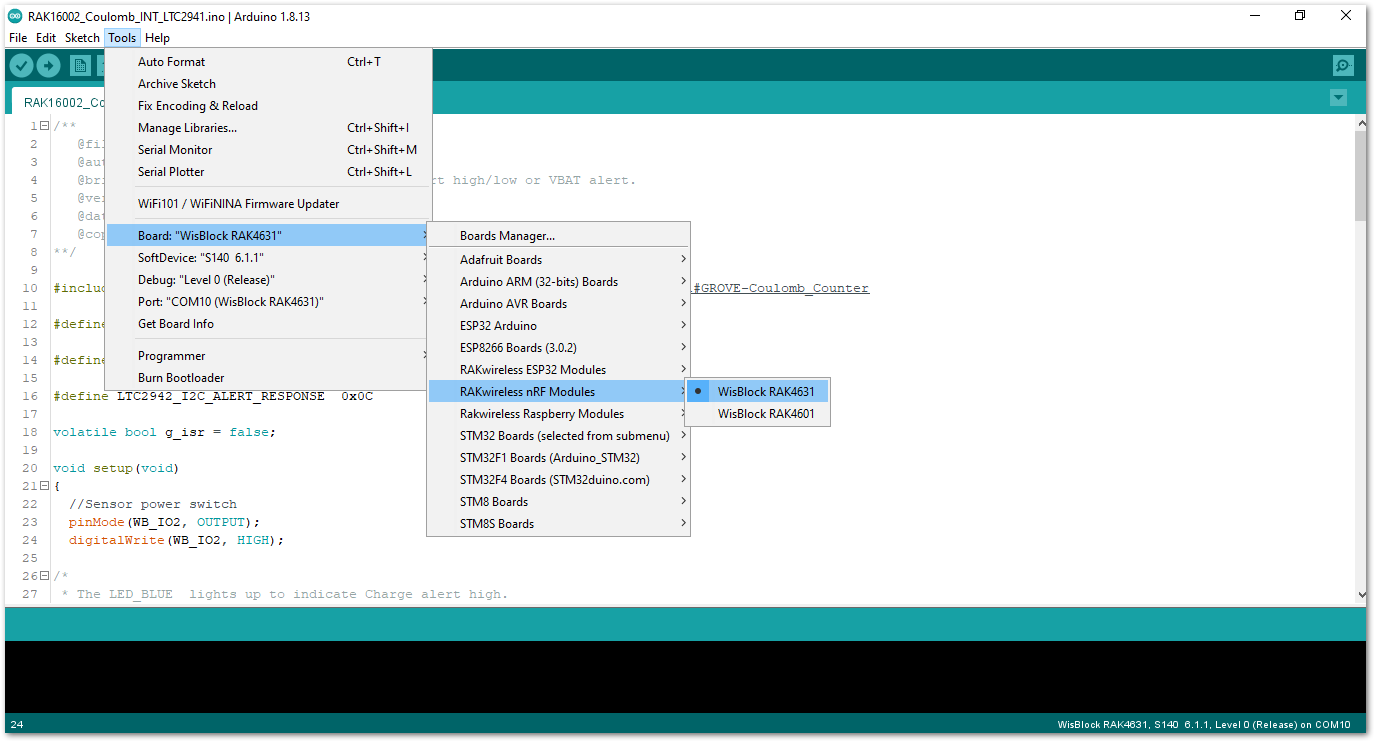Click the line number 24 in status bar

(16, 725)
